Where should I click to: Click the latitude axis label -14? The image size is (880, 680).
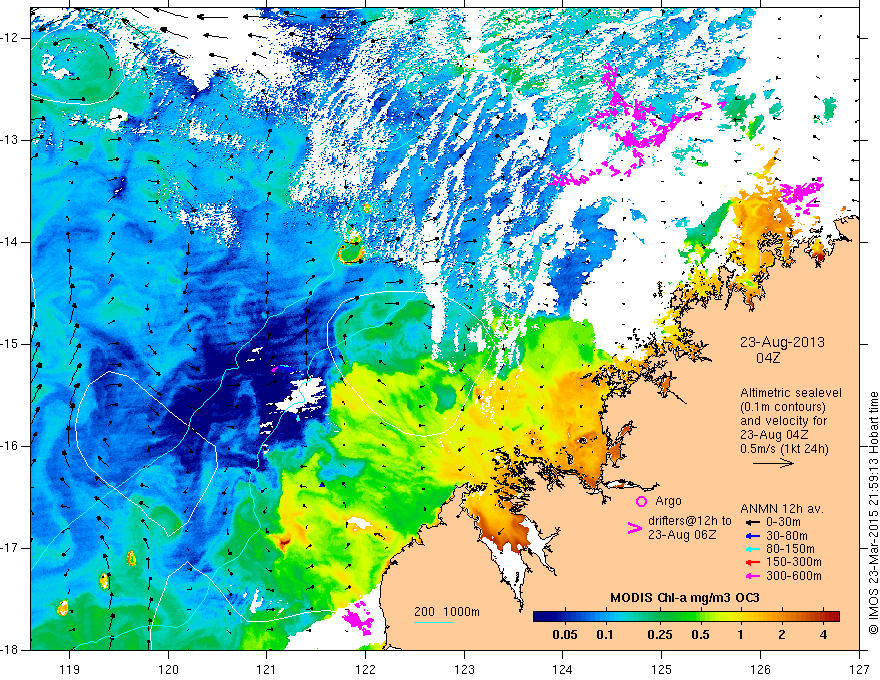pos(11,242)
